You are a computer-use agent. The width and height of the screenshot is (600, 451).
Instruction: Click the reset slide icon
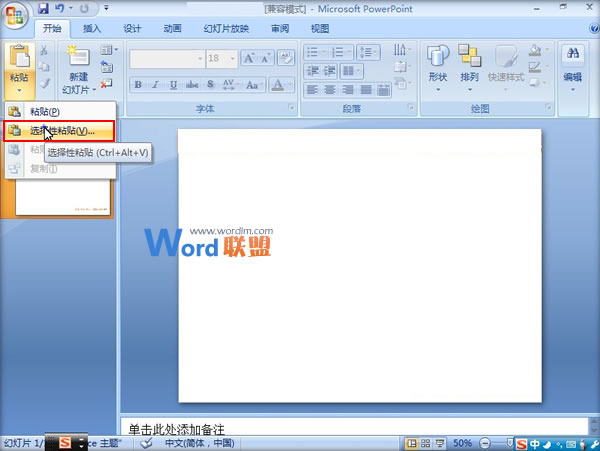(x=107, y=67)
